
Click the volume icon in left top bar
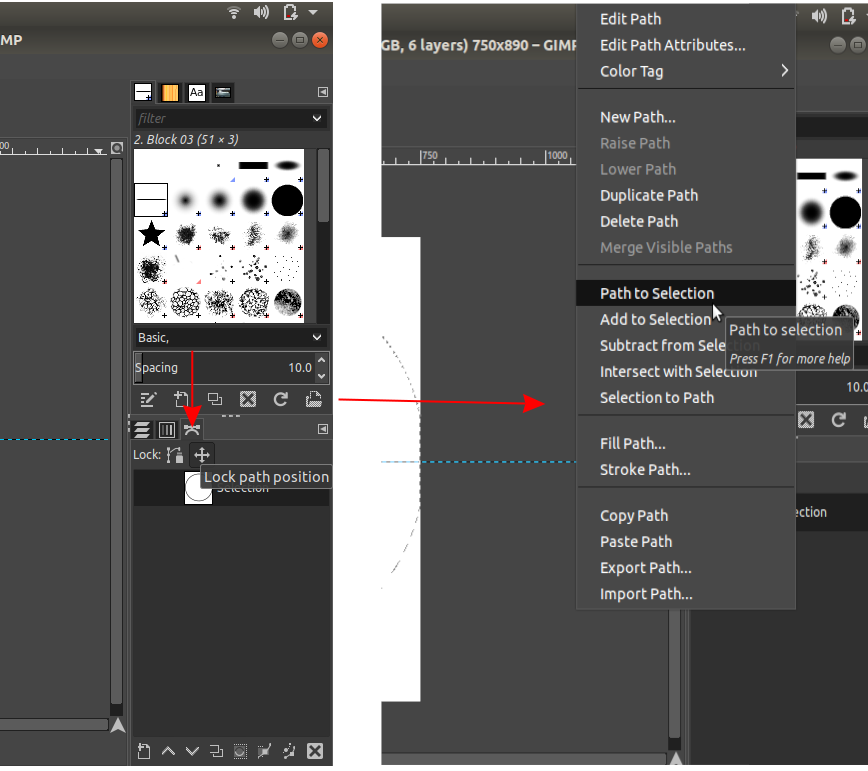[261, 12]
